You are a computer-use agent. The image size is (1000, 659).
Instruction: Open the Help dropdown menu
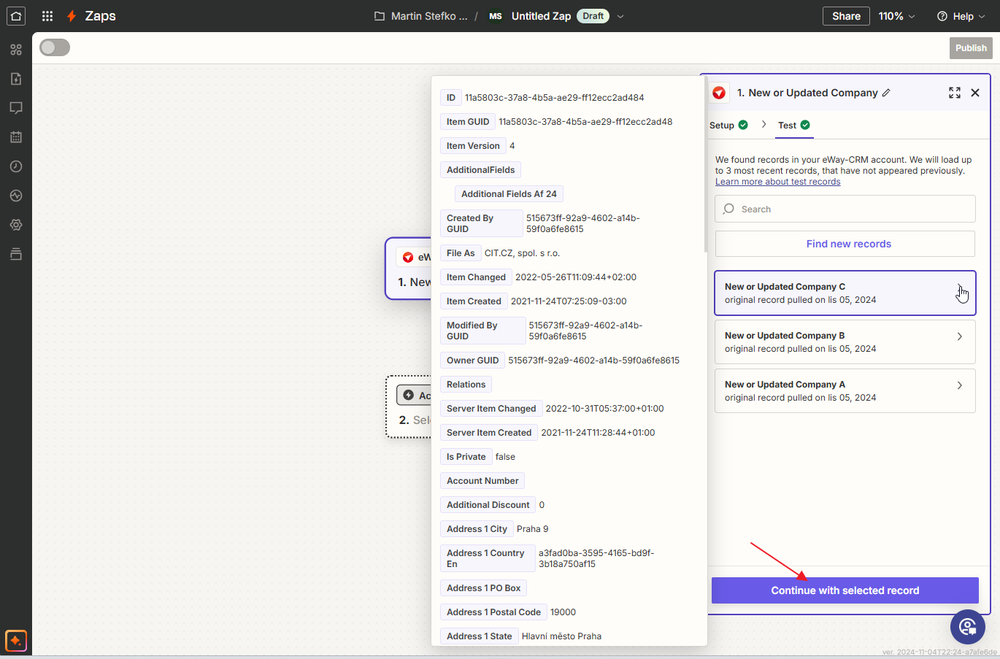(960, 17)
